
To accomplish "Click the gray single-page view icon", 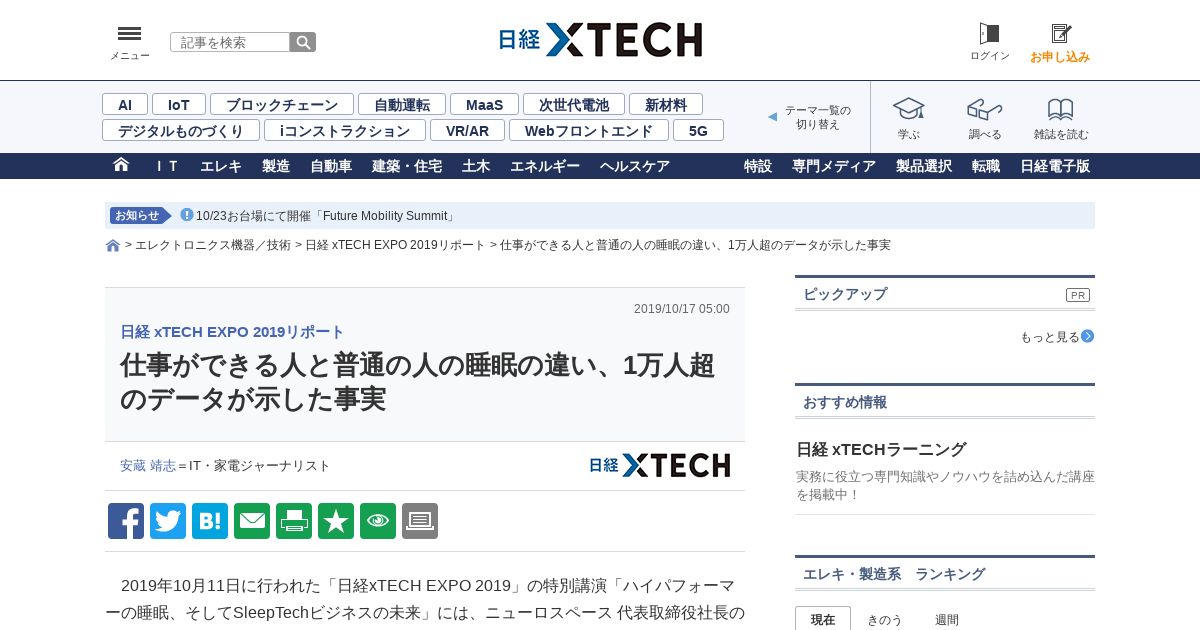I will click(x=420, y=521).
